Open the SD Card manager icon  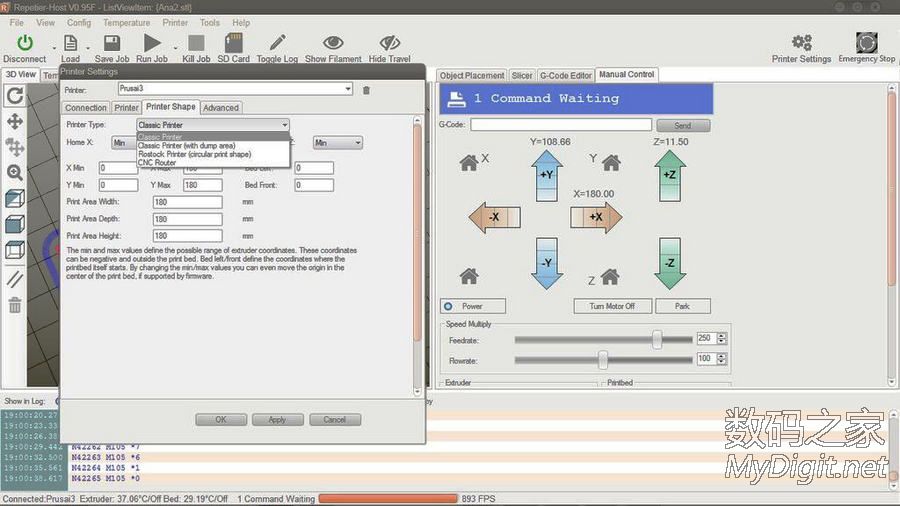(x=234, y=43)
